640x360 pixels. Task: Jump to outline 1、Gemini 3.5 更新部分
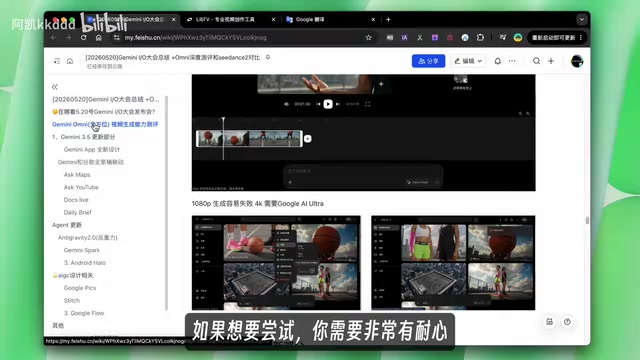(x=83, y=137)
